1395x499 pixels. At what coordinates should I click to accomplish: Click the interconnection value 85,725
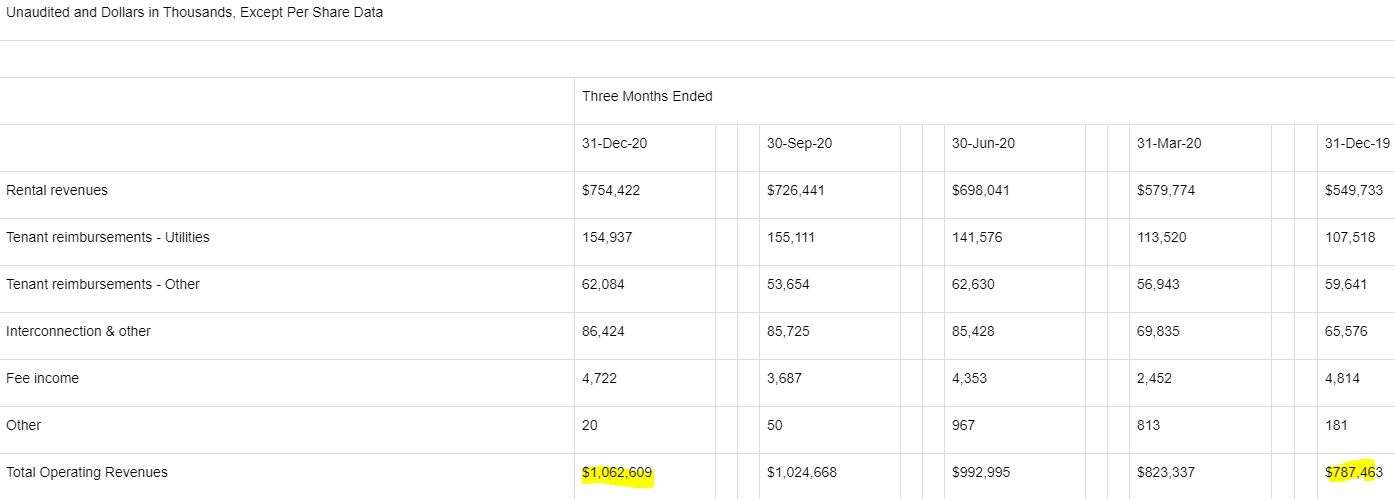(x=788, y=331)
